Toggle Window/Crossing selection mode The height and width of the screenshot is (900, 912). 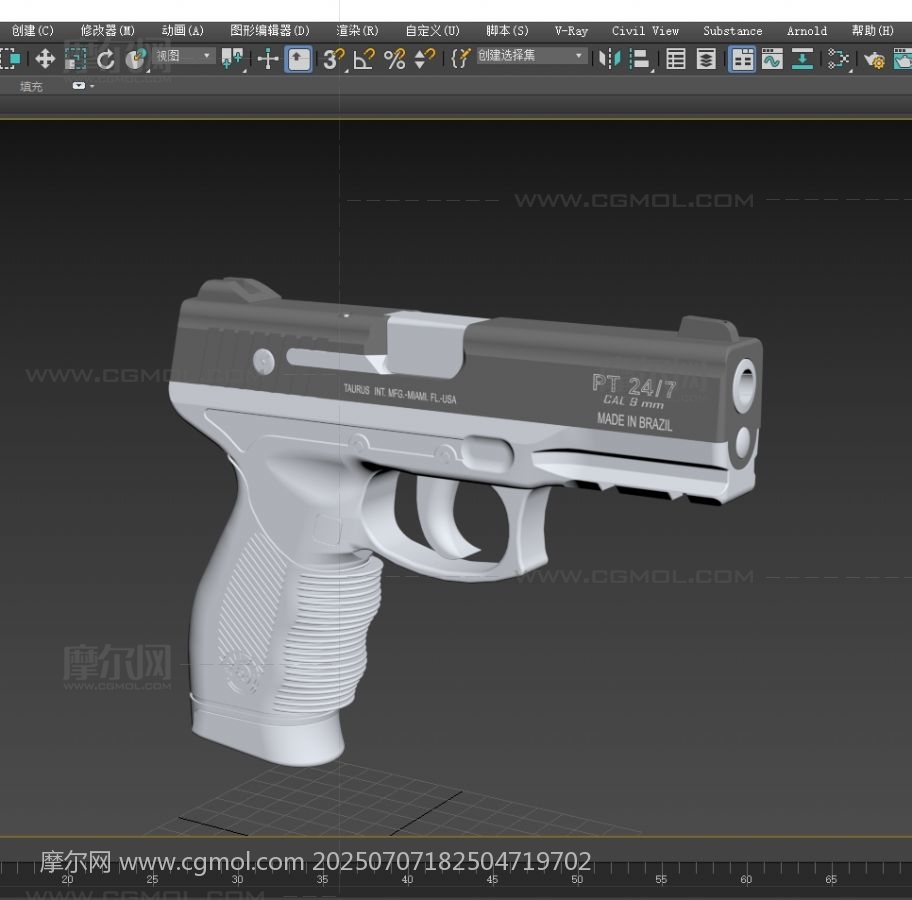point(10,59)
